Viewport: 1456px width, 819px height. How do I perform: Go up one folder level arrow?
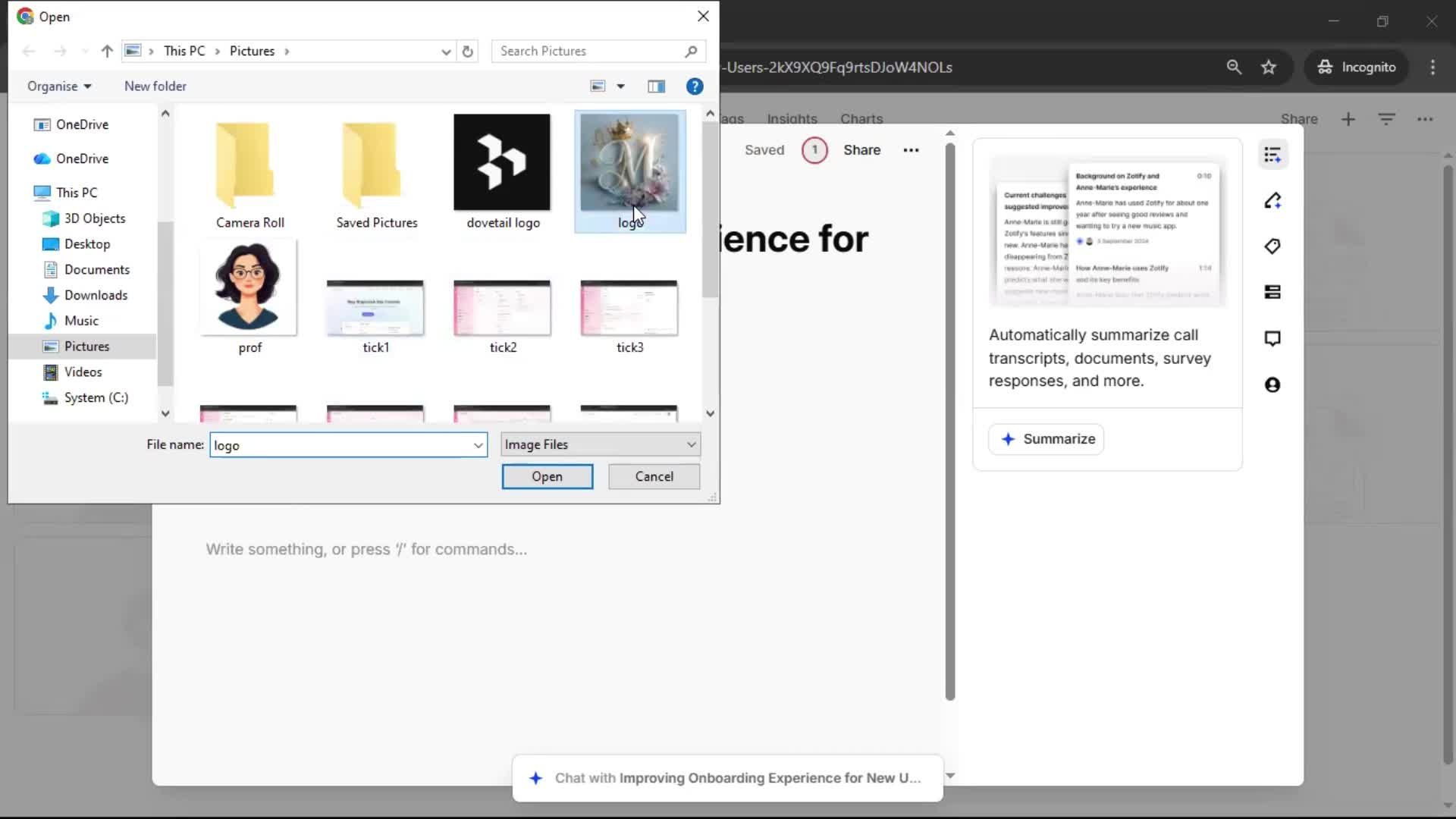point(107,51)
